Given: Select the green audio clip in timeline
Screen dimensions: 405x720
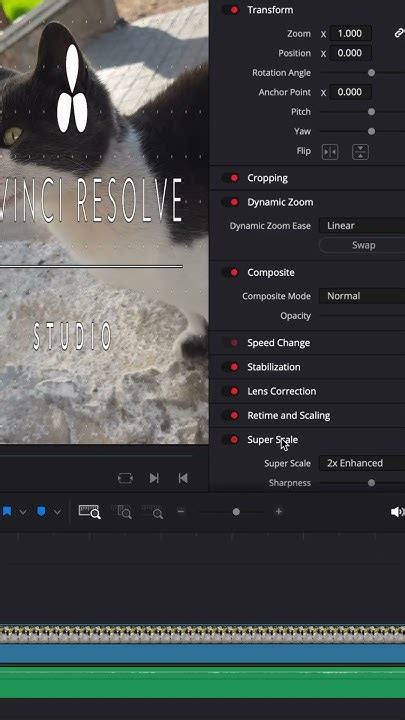Looking at the screenshot, I should pos(202,682).
